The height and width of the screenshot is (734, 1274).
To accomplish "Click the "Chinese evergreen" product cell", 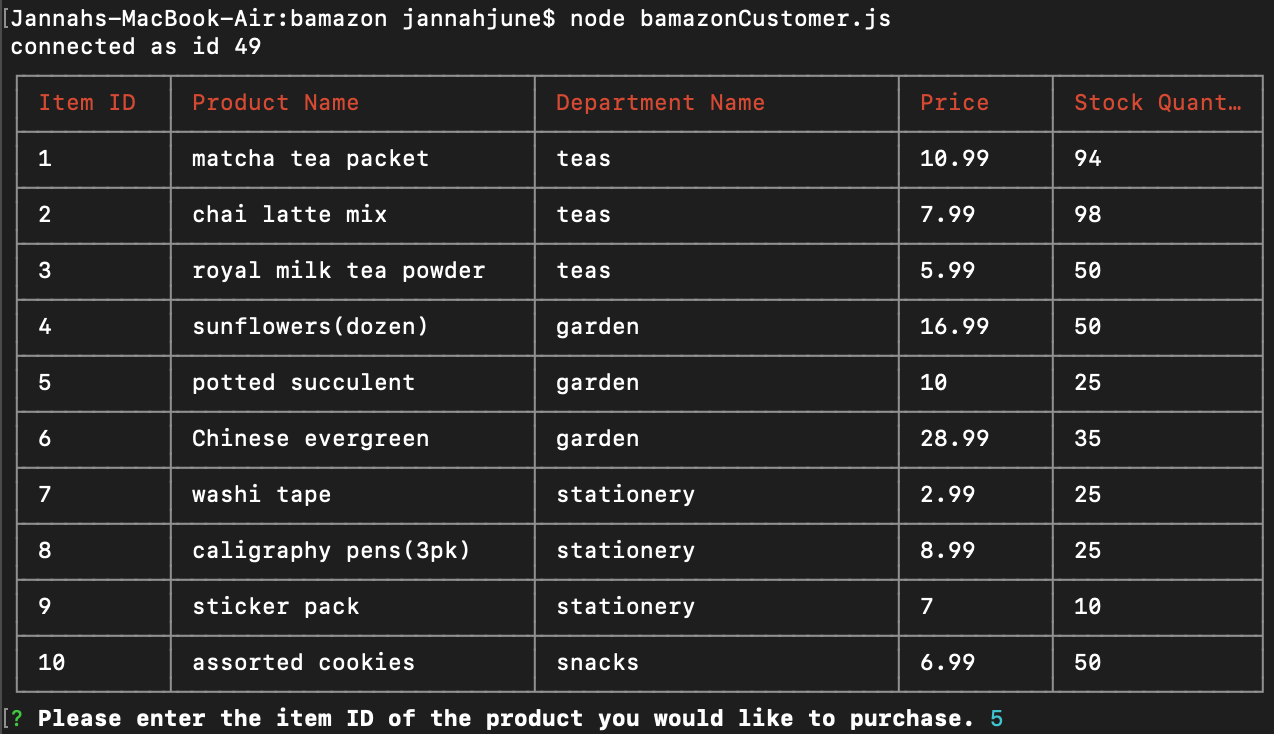I will 310,439.
